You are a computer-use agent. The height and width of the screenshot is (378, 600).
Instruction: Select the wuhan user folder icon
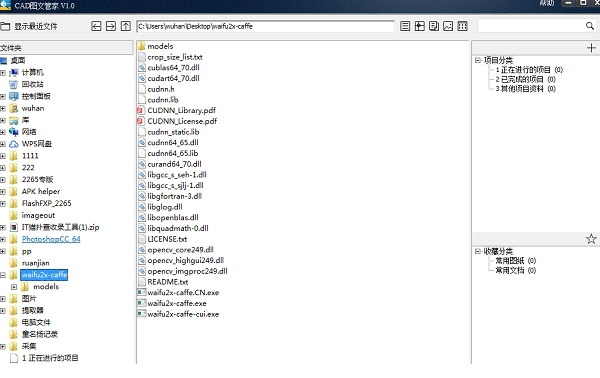[x=13, y=108]
